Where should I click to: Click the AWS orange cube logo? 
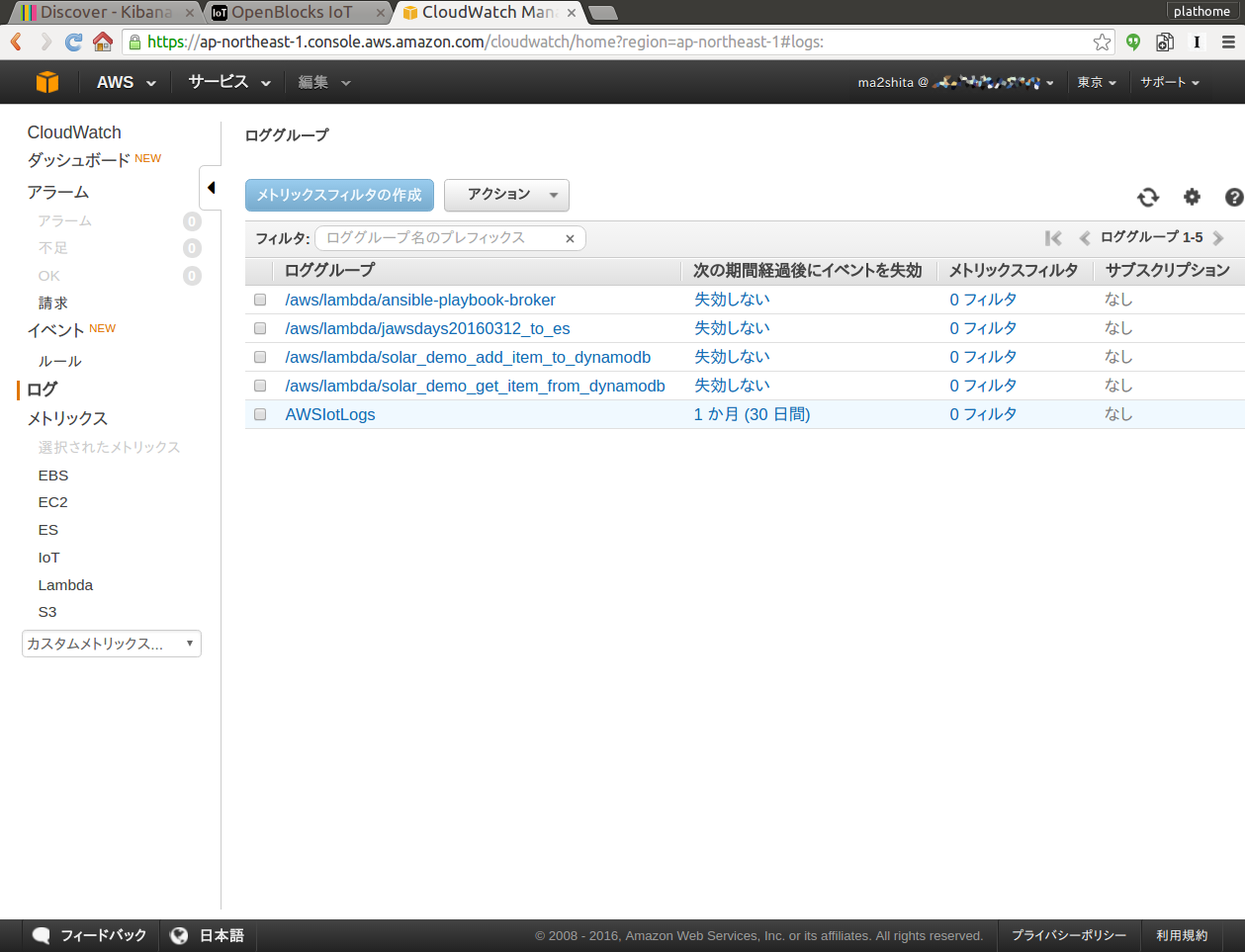47,82
